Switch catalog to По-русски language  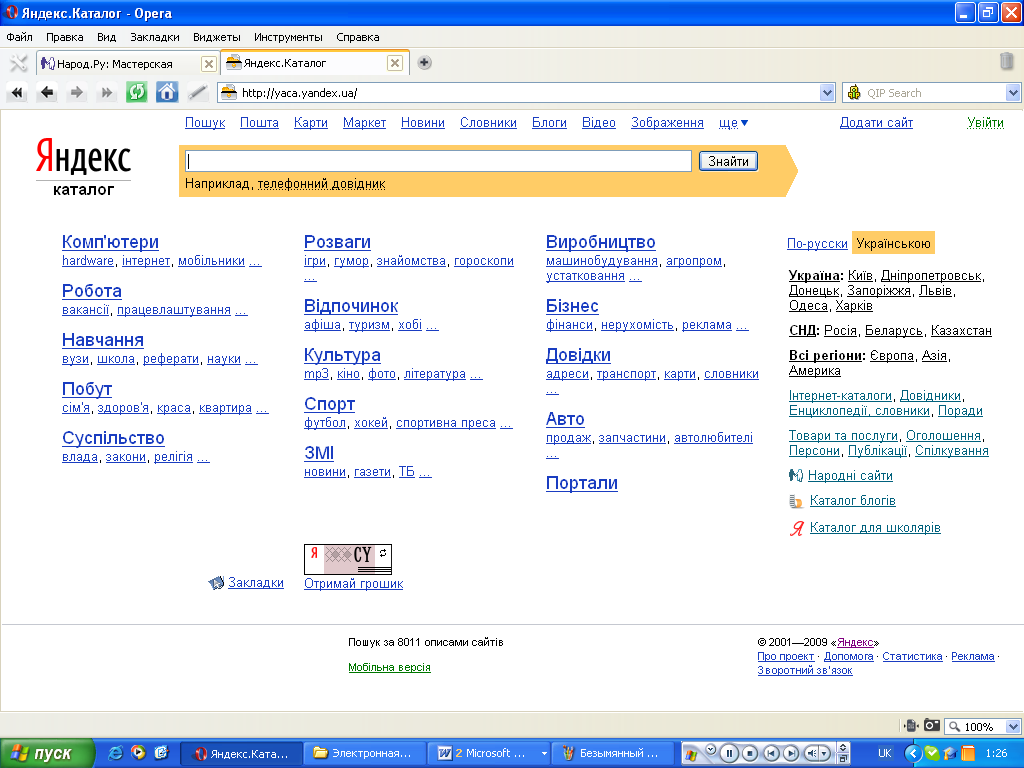[x=817, y=244]
